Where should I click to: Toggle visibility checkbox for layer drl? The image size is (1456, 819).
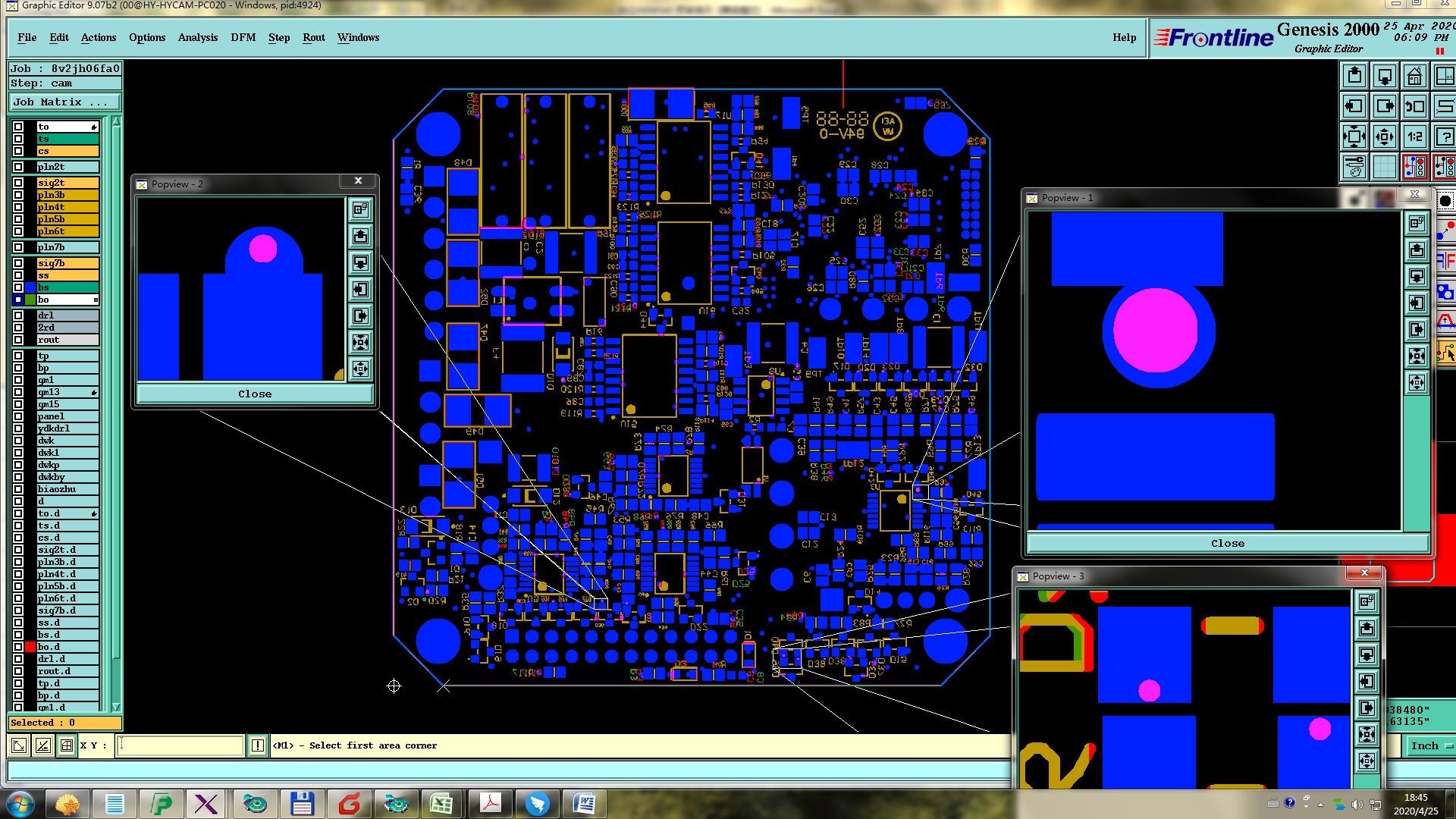coord(18,315)
